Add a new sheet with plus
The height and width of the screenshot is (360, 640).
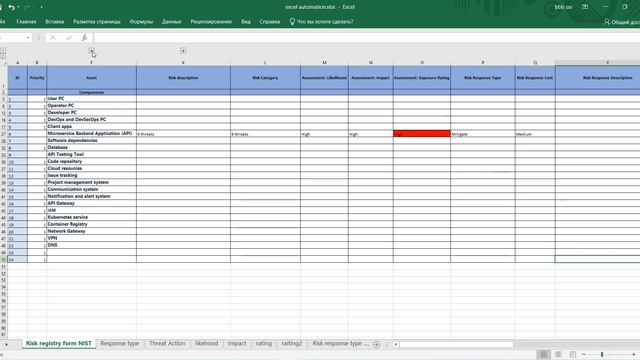pos(376,344)
